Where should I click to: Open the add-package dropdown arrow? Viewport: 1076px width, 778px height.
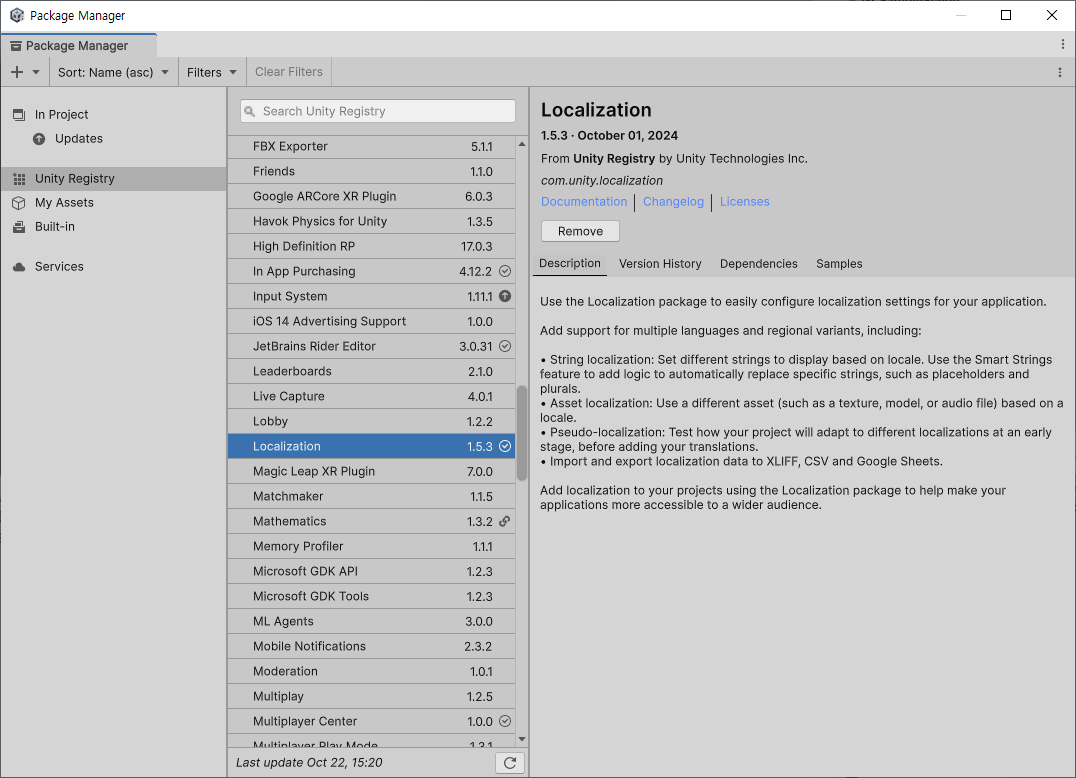[x=36, y=72]
